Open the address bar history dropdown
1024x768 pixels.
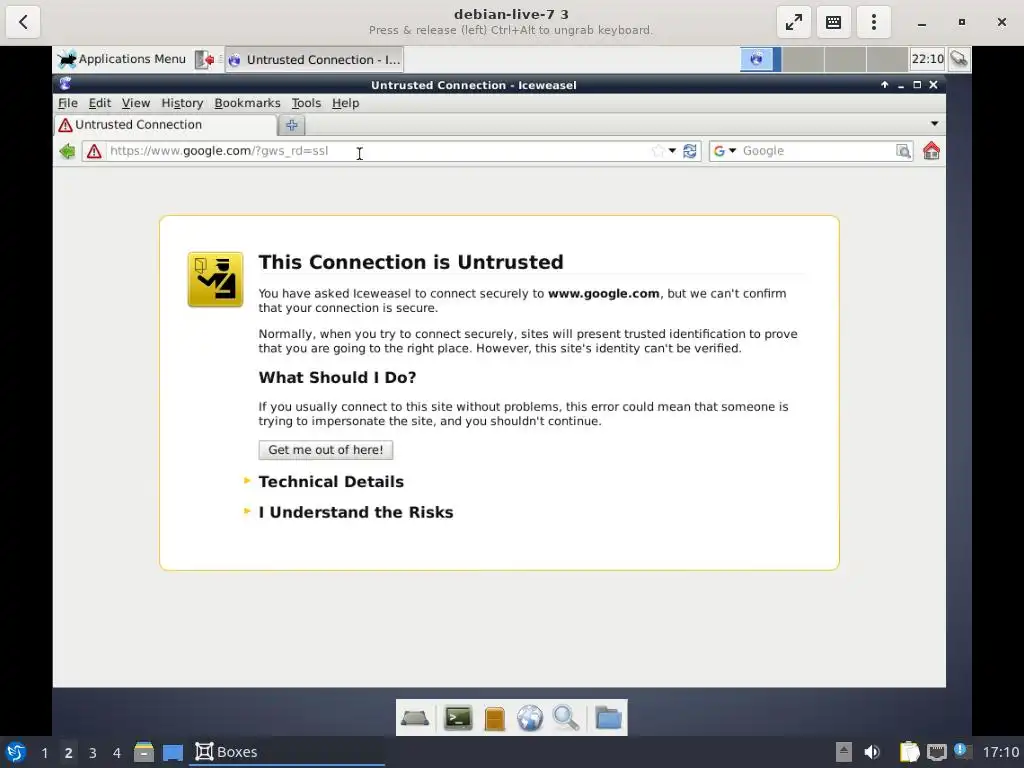[672, 151]
